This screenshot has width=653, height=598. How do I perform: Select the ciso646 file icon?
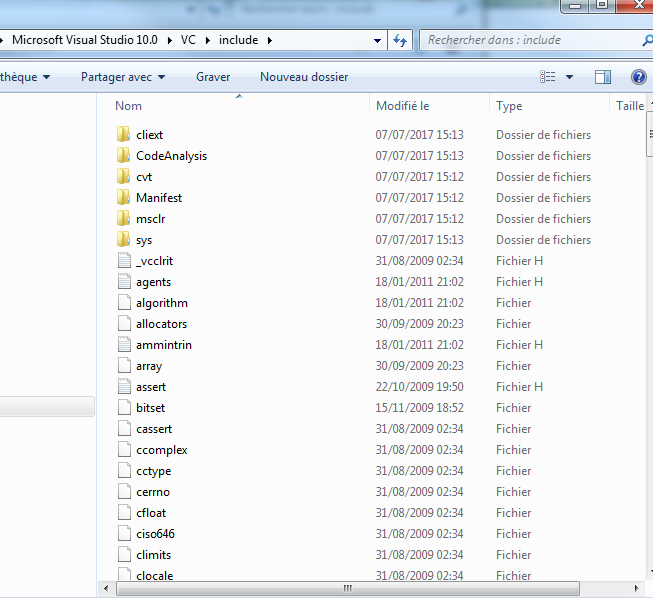point(124,533)
